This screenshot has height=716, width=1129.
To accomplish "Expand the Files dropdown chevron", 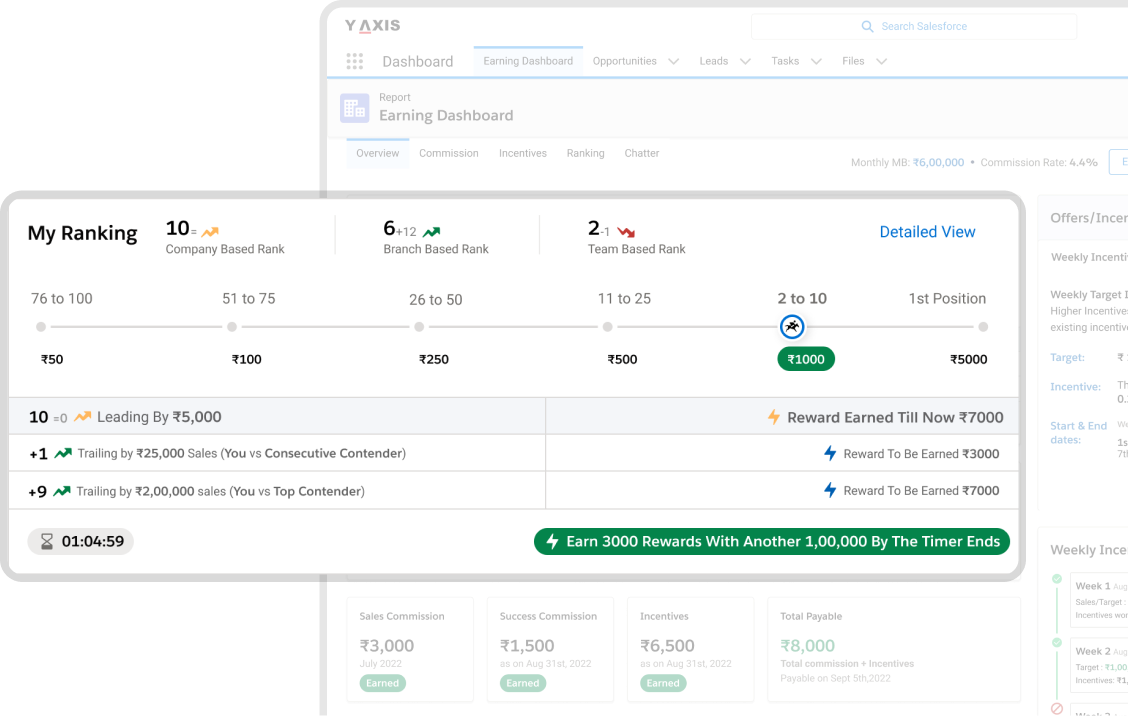I will (881, 62).
